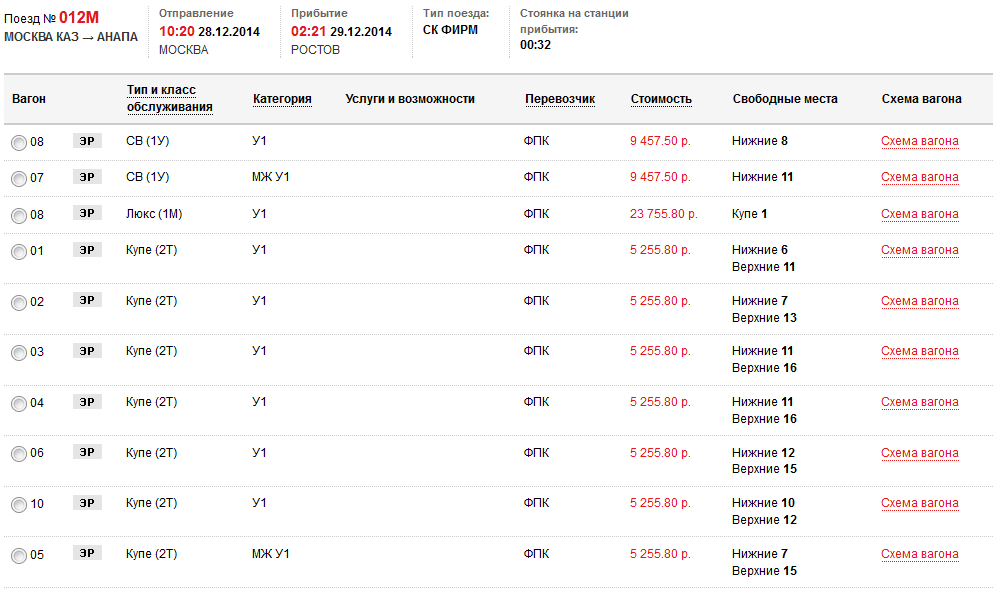This screenshot has width=1001, height=606.
Task: Click the ЭР badge for wagon 04
Action: (x=87, y=402)
